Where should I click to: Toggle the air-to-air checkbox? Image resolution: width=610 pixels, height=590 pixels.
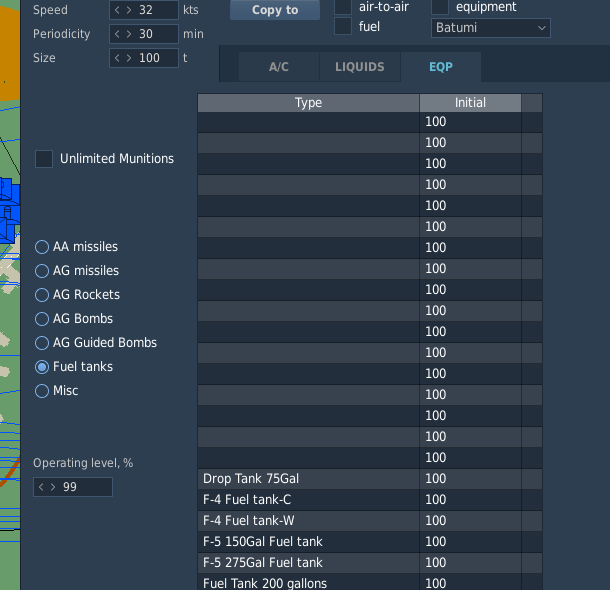[x=343, y=7]
